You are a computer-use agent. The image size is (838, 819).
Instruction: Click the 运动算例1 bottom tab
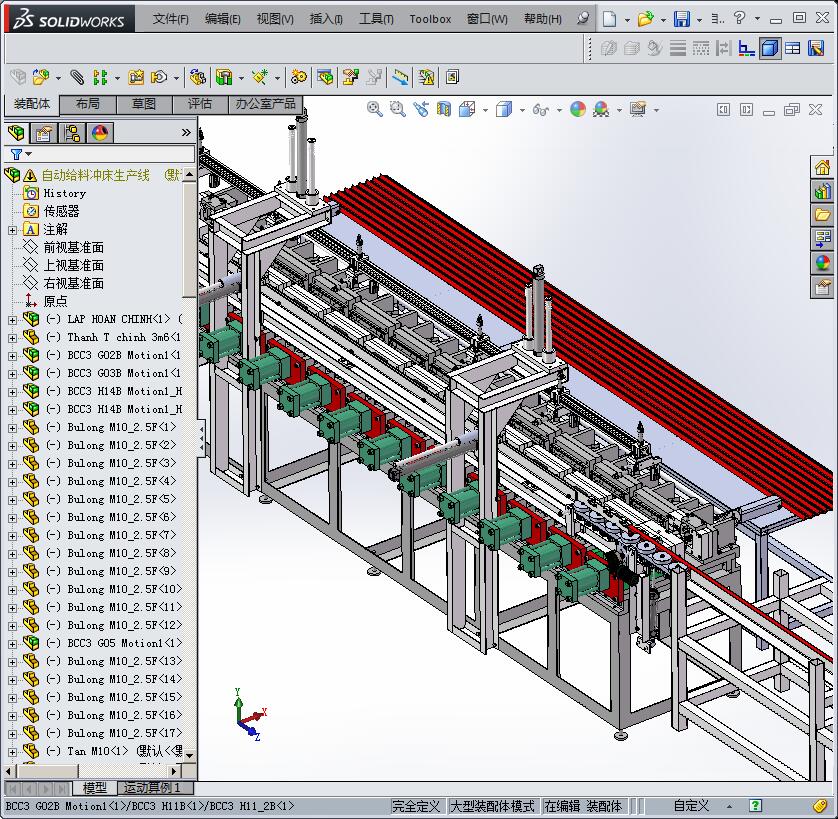[152, 788]
